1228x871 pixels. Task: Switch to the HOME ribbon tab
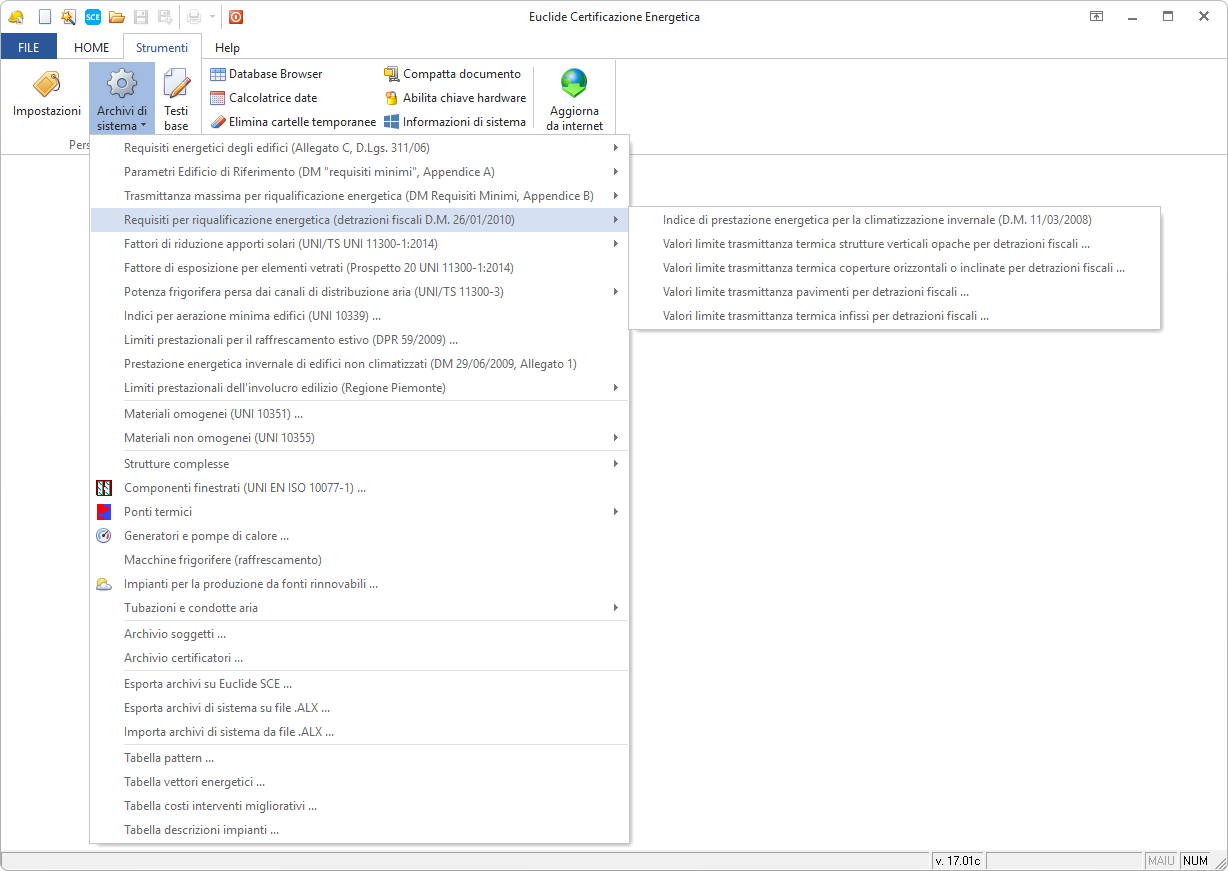click(91, 47)
